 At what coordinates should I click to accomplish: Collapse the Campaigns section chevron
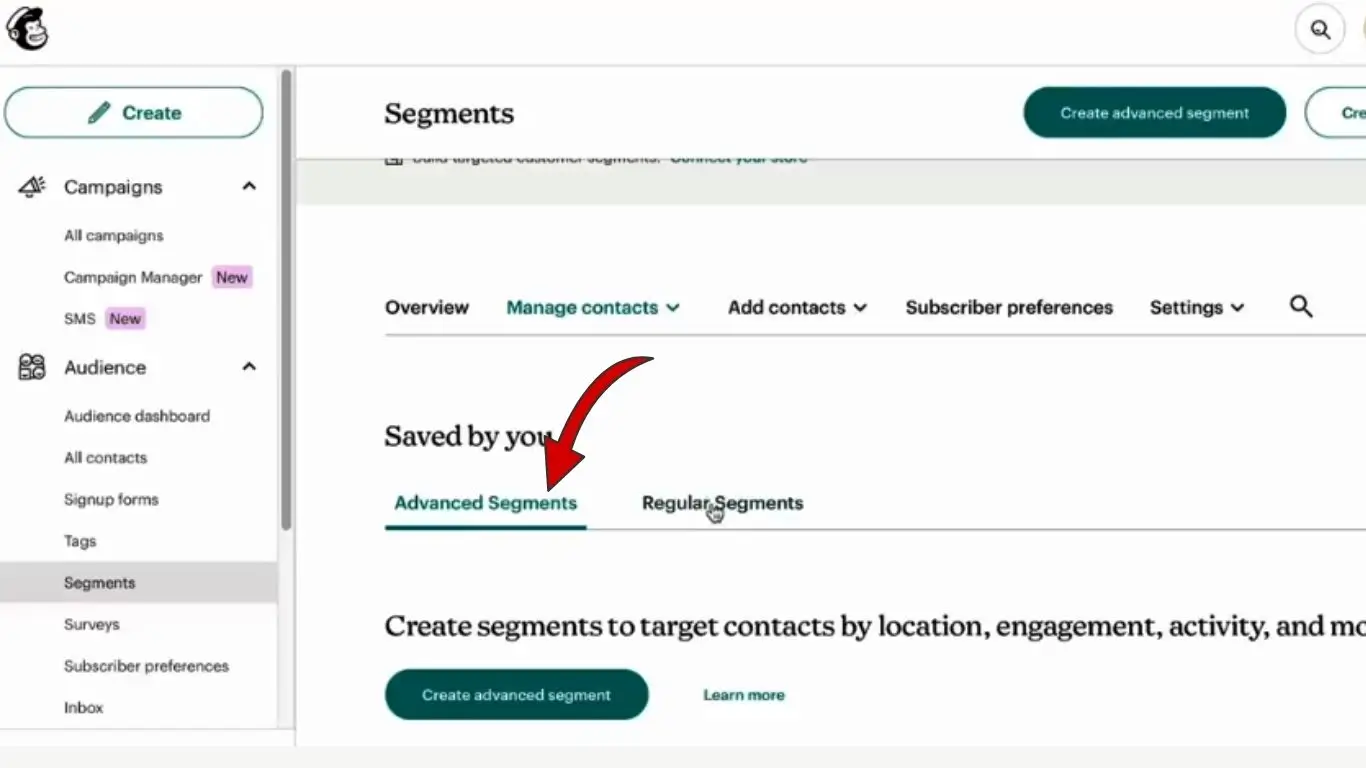point(249,187)
